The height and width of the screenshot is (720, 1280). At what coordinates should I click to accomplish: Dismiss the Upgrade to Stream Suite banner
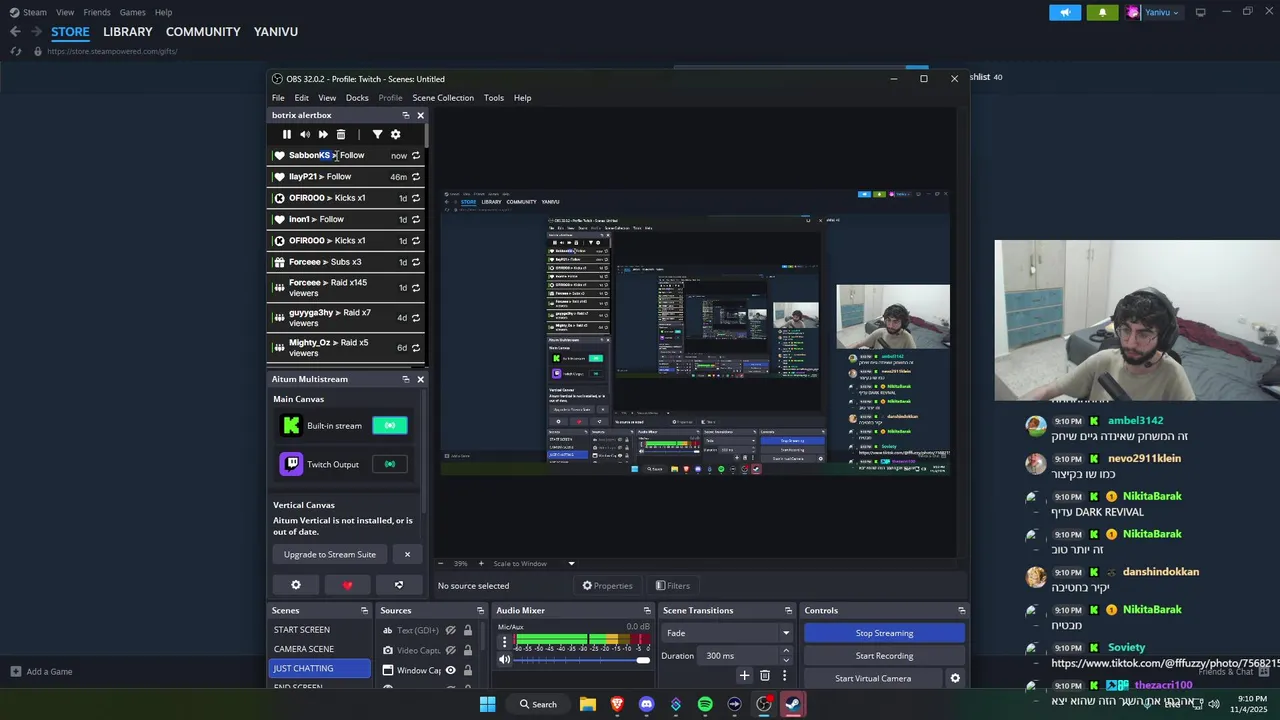pyautogui.click(x=407, y=554)
